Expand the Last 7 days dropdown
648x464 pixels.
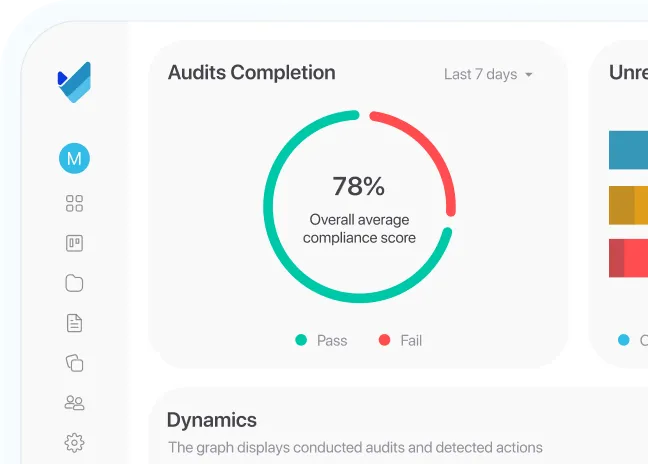click(488, 74)
